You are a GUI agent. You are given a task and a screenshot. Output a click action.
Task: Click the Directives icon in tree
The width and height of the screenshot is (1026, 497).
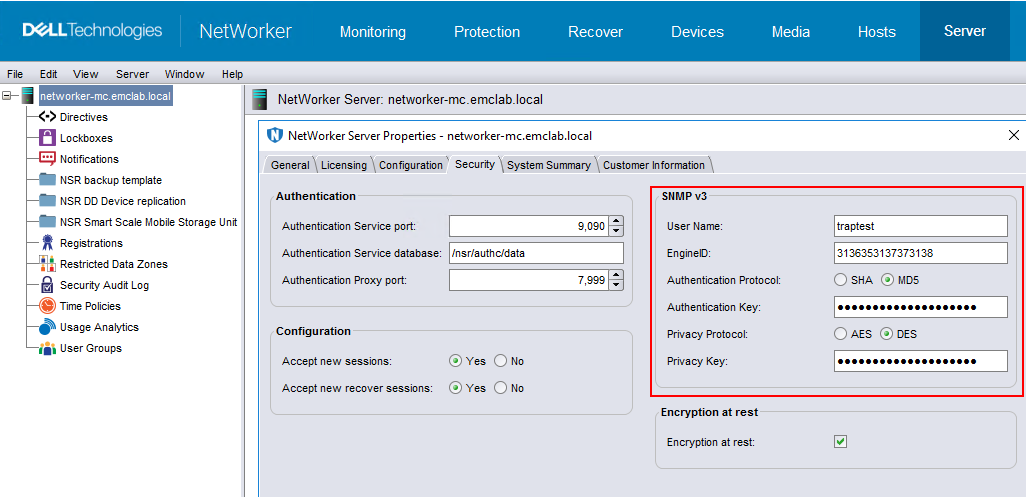pyautogui.click(x=47, y=117)
